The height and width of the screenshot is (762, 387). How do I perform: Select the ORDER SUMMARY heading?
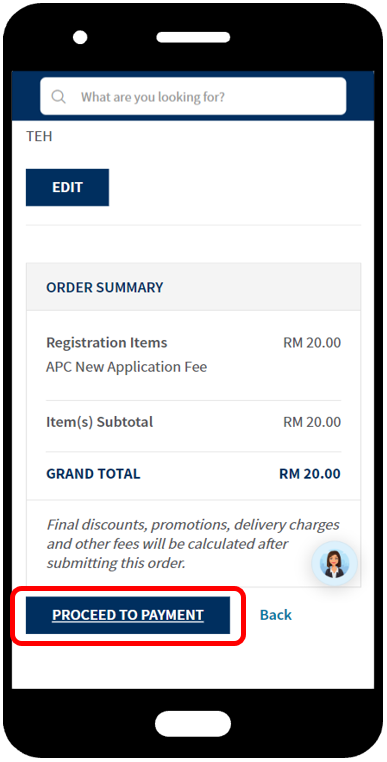click(x=105, y=287)
